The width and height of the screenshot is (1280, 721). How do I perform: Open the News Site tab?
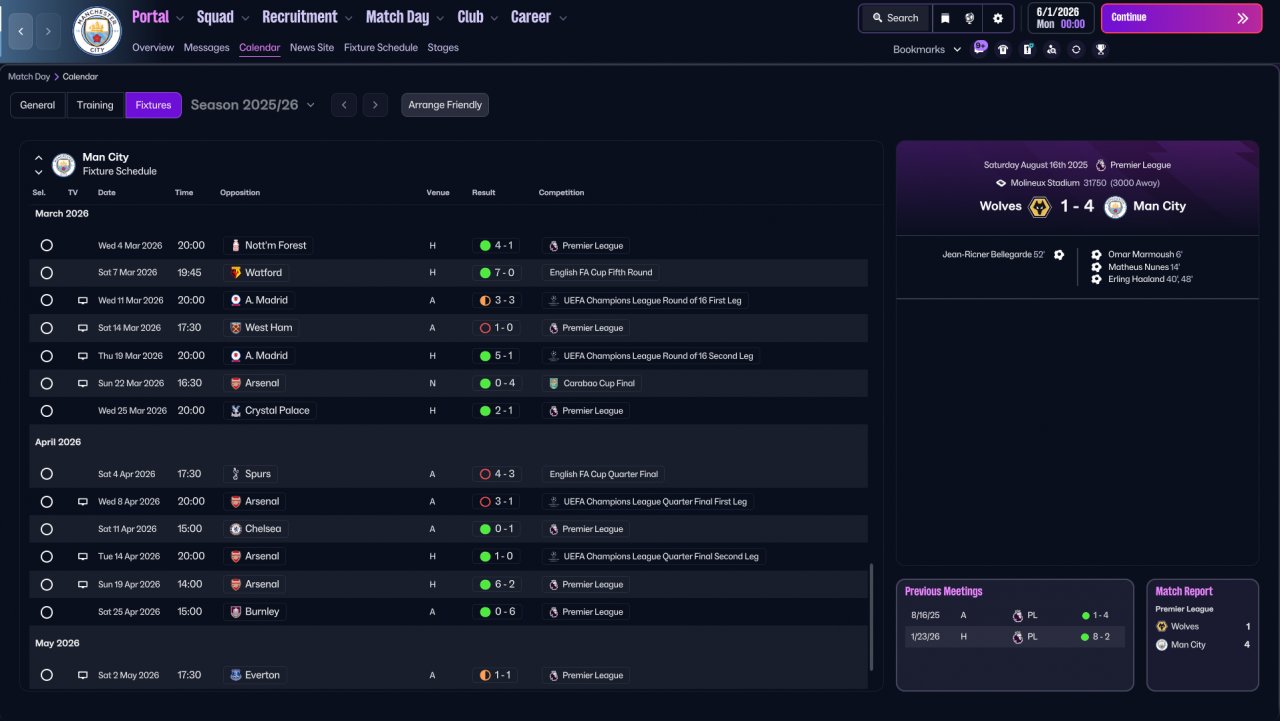pos(312,47)
